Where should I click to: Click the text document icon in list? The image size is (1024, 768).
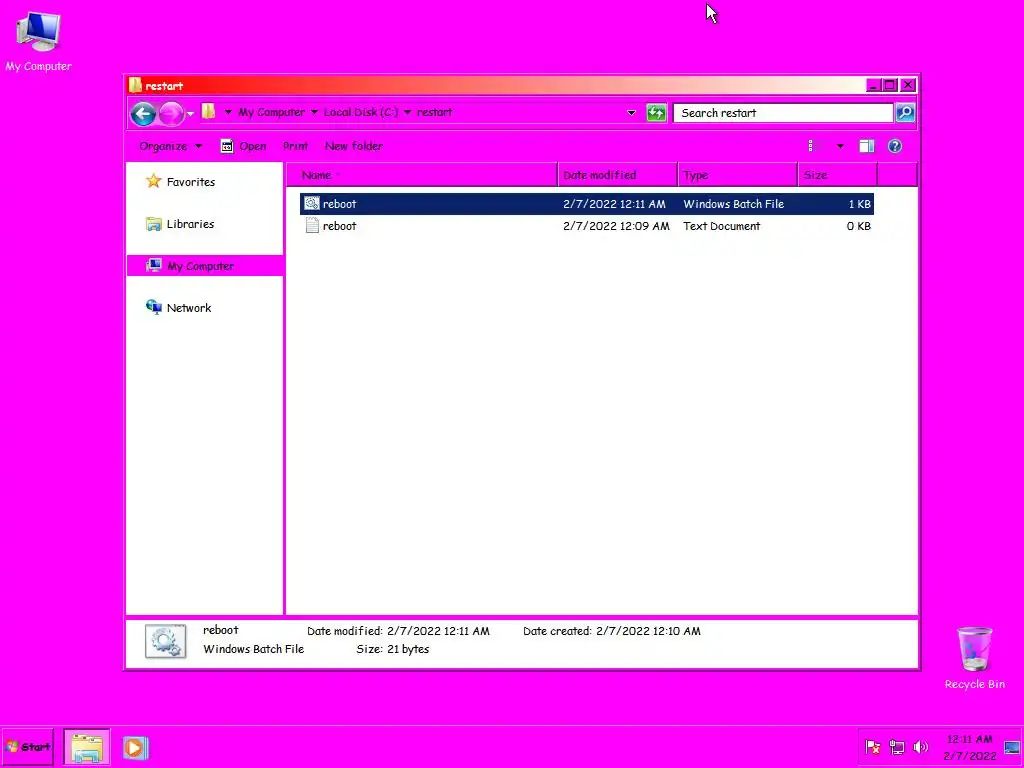point(312,226)
